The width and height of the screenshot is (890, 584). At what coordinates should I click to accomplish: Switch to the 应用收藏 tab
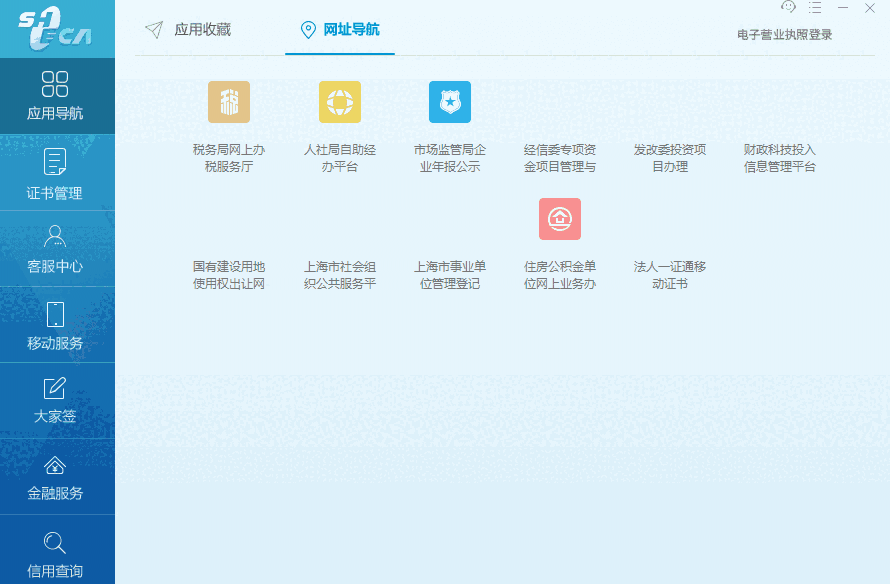[x=189, y=30]
